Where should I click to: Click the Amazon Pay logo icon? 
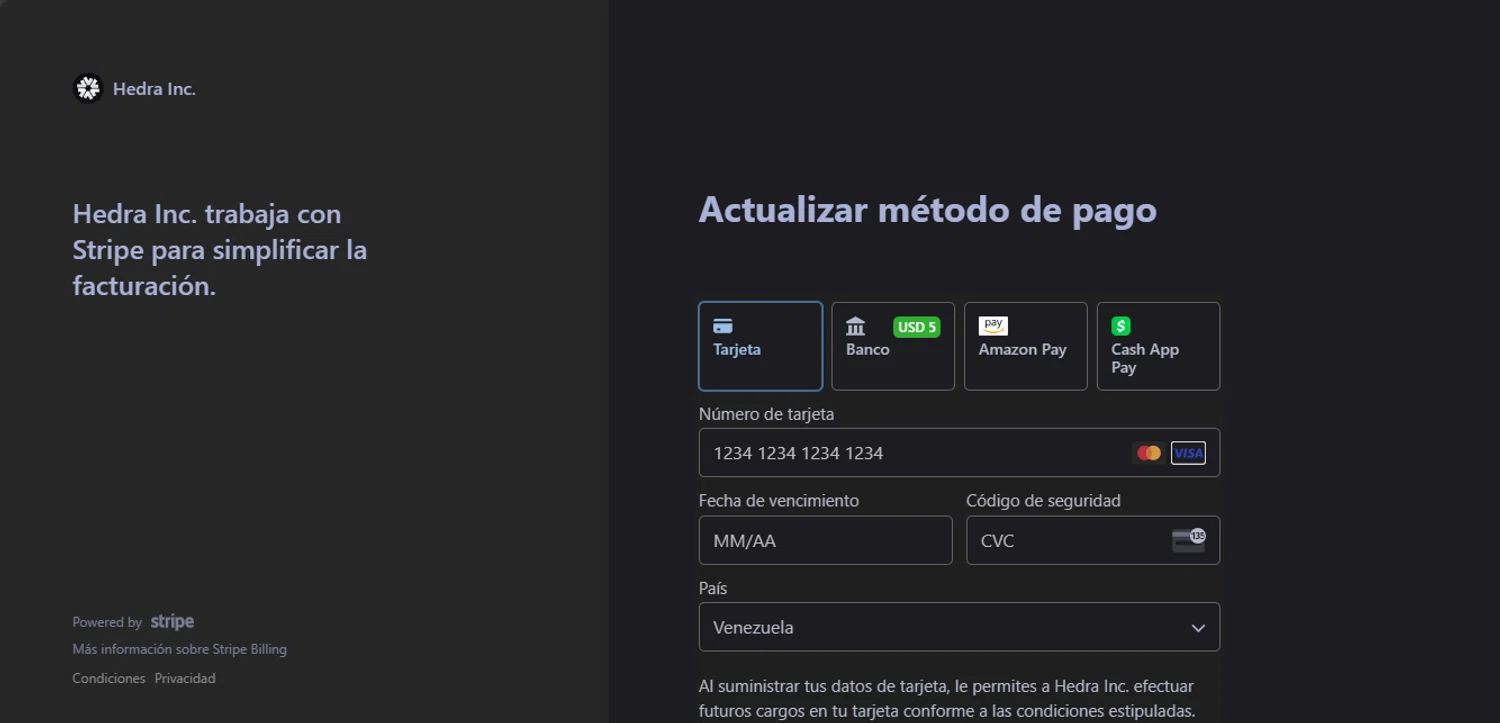pos(993,326)
